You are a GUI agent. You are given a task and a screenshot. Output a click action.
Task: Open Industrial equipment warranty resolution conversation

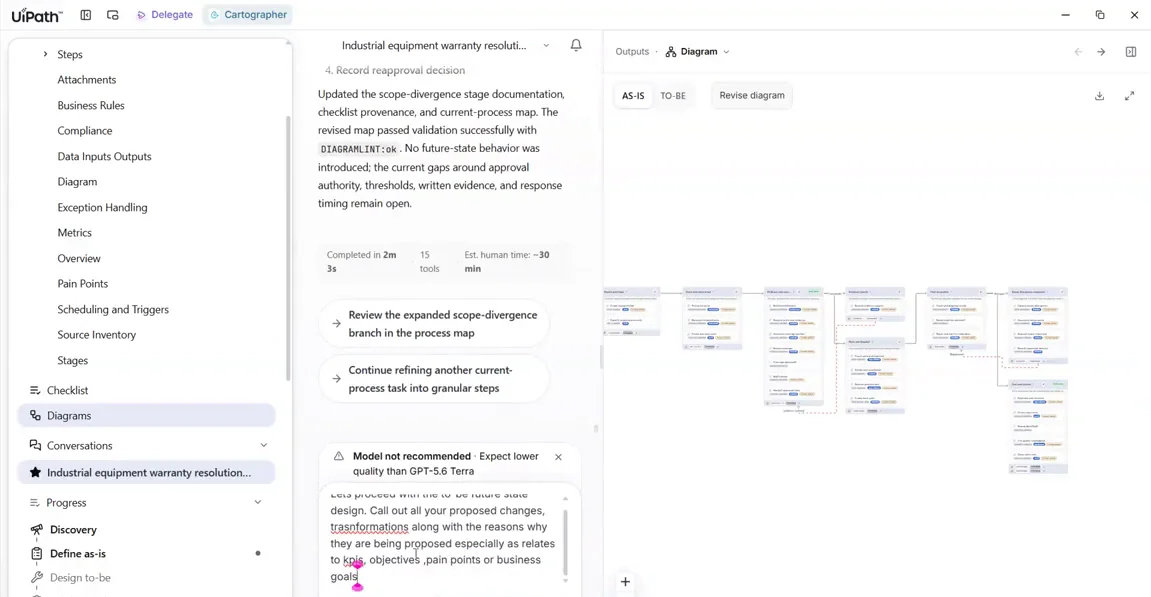click(146, 472)
